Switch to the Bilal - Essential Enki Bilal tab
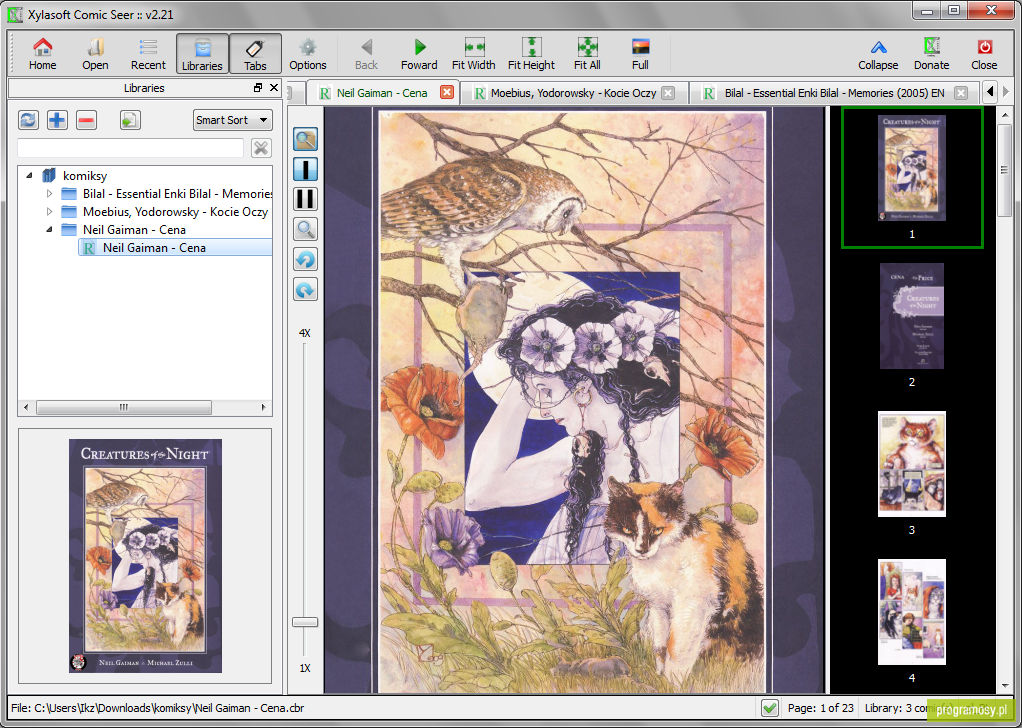This screenshot has height=728, width=1022. click(834, 93)
